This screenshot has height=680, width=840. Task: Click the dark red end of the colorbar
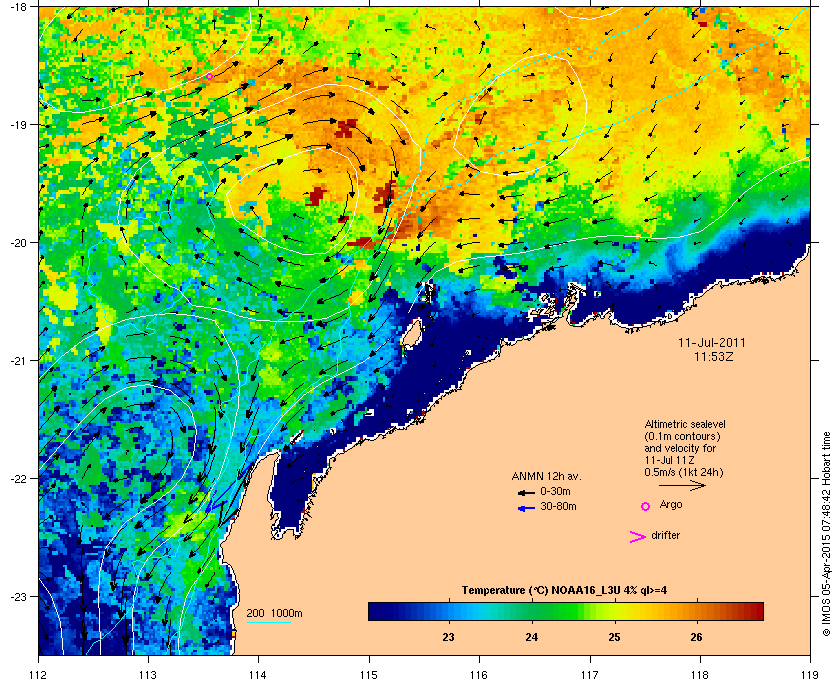click(x=756, y=611)
